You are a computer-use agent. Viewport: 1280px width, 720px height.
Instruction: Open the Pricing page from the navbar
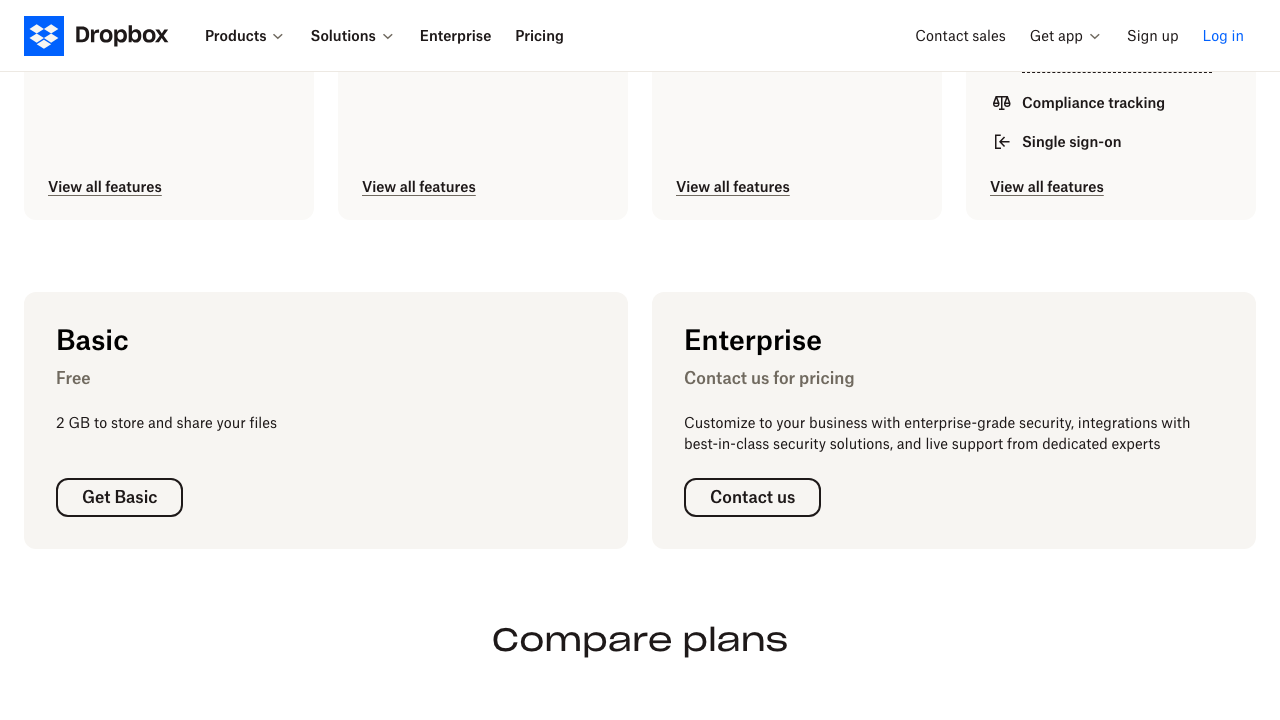pos(539,36)
